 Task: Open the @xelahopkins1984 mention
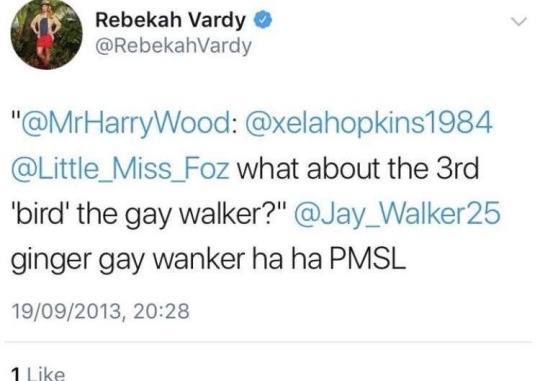coord(368,124)
